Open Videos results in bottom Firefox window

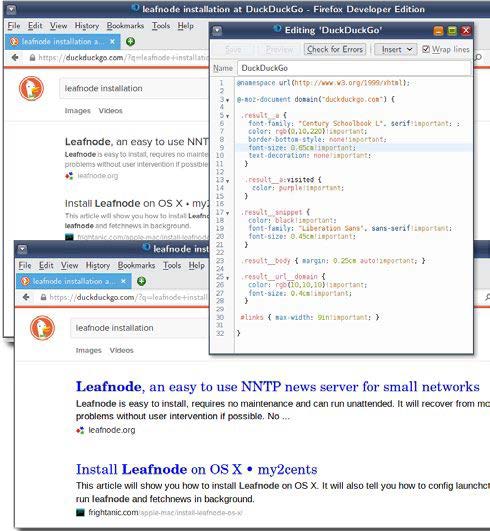point(121,350)
